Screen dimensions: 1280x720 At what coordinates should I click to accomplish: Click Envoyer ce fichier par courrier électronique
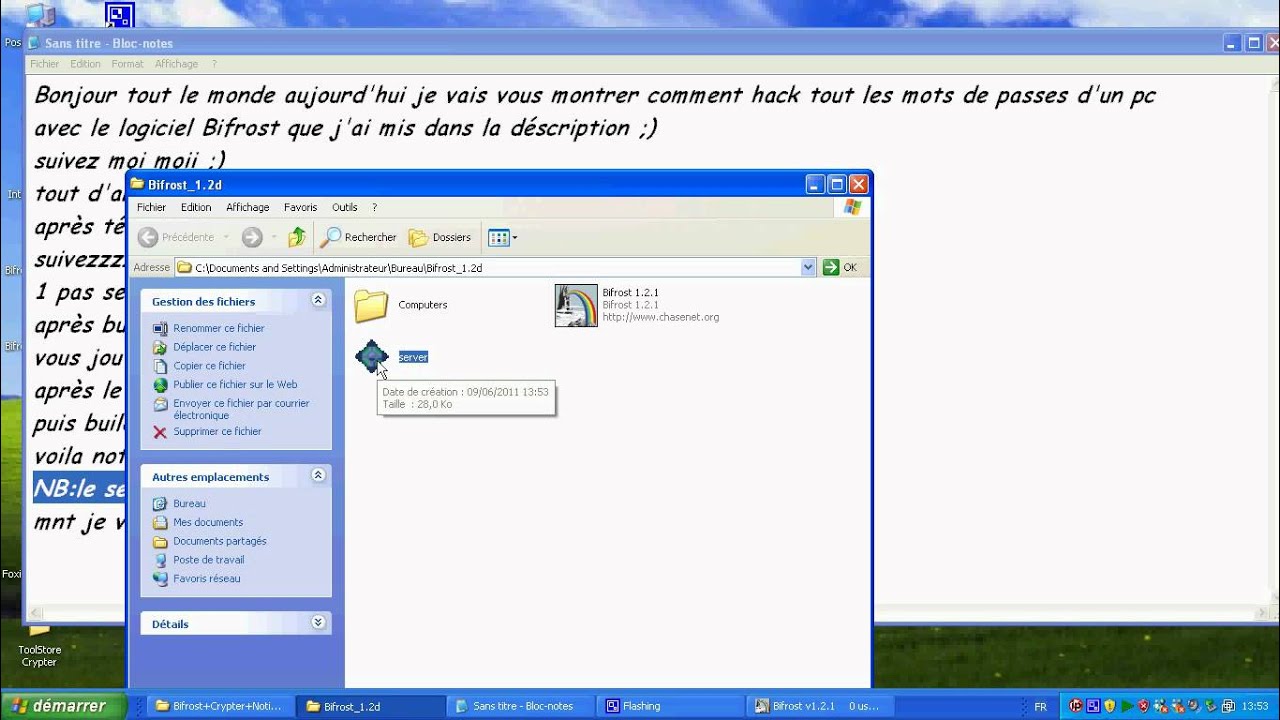[x=241, y=409]
